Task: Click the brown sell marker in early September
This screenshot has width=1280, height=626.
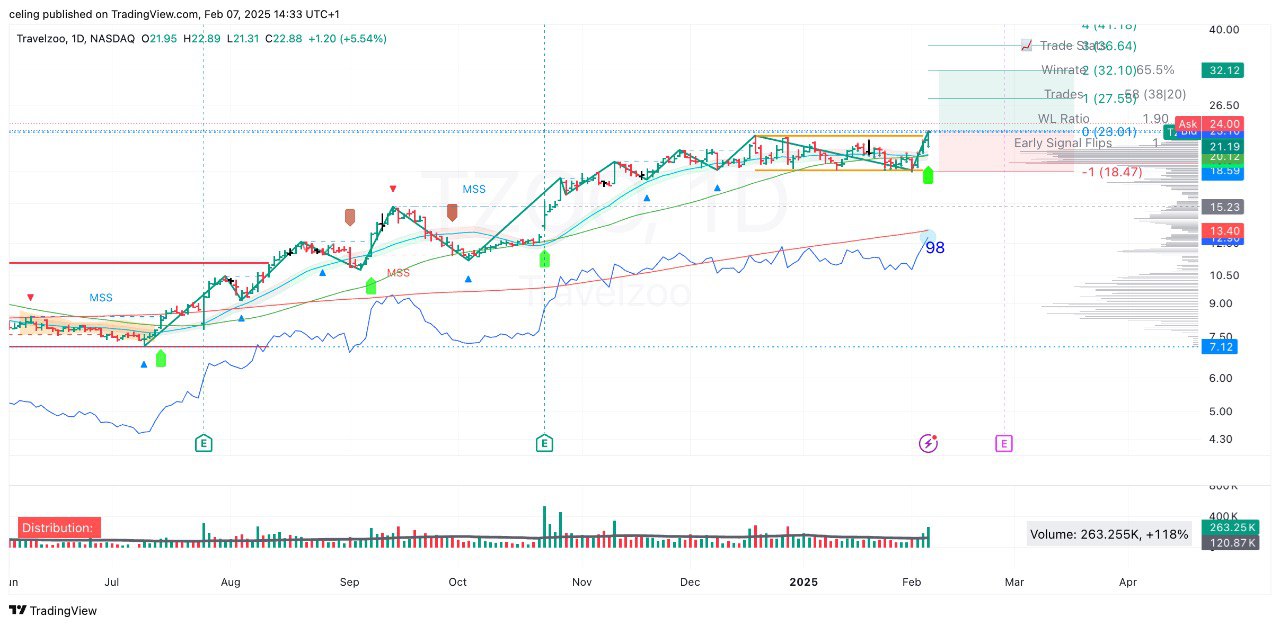Action: click(350, 216)
